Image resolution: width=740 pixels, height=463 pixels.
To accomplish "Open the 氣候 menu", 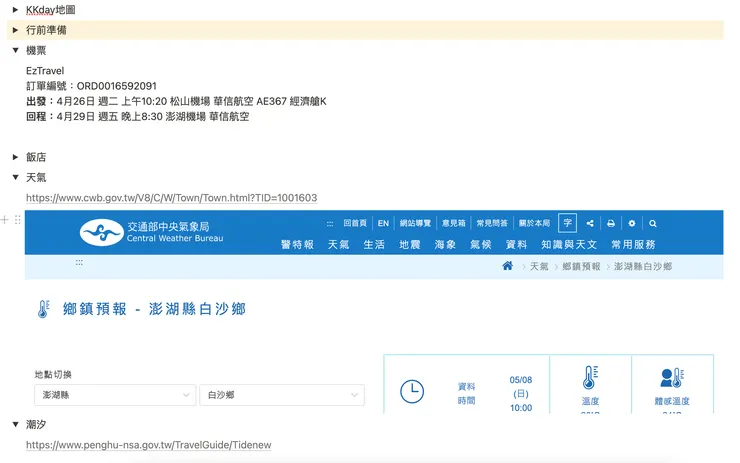I will (481, 244).
